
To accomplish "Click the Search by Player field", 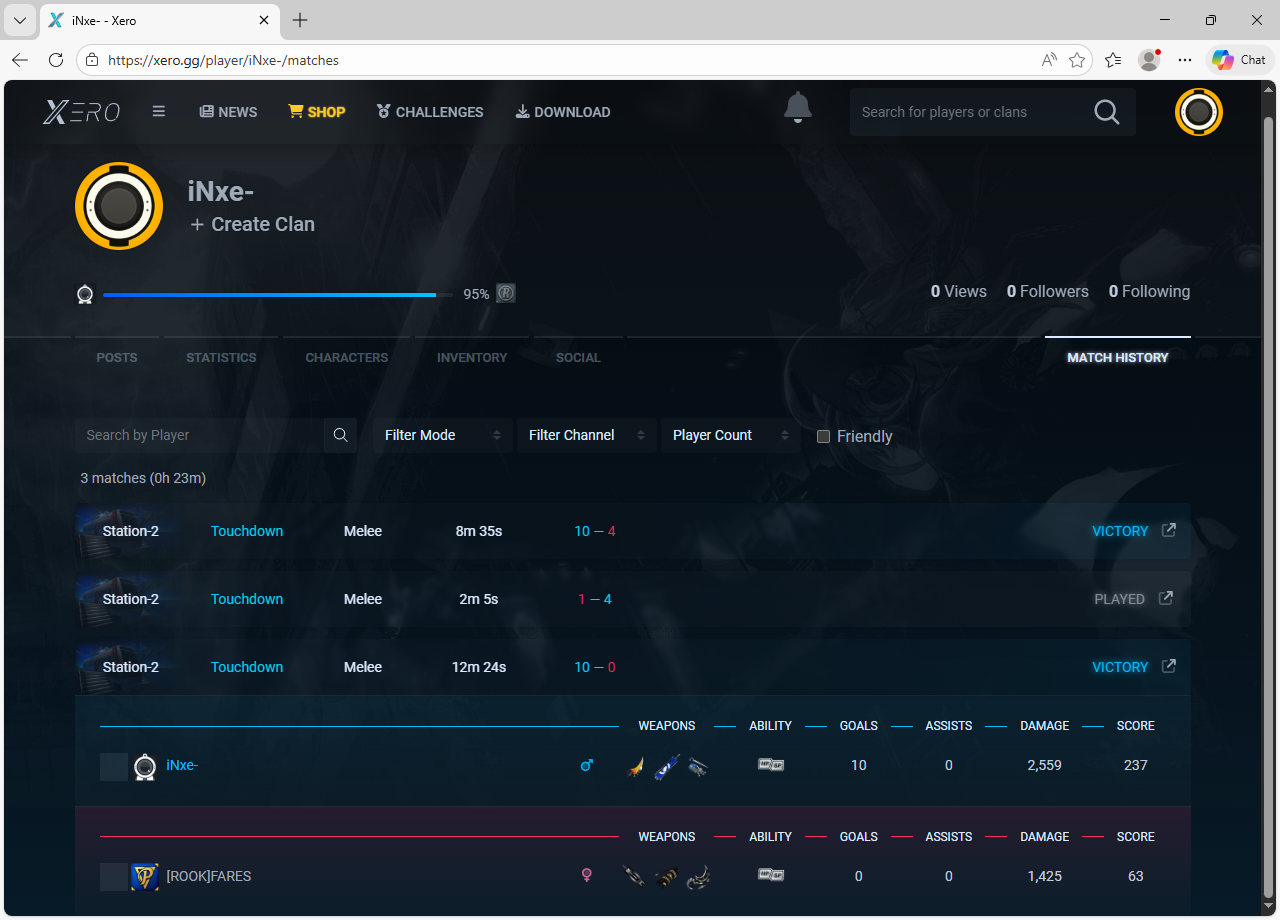I will tap(198, 435).
